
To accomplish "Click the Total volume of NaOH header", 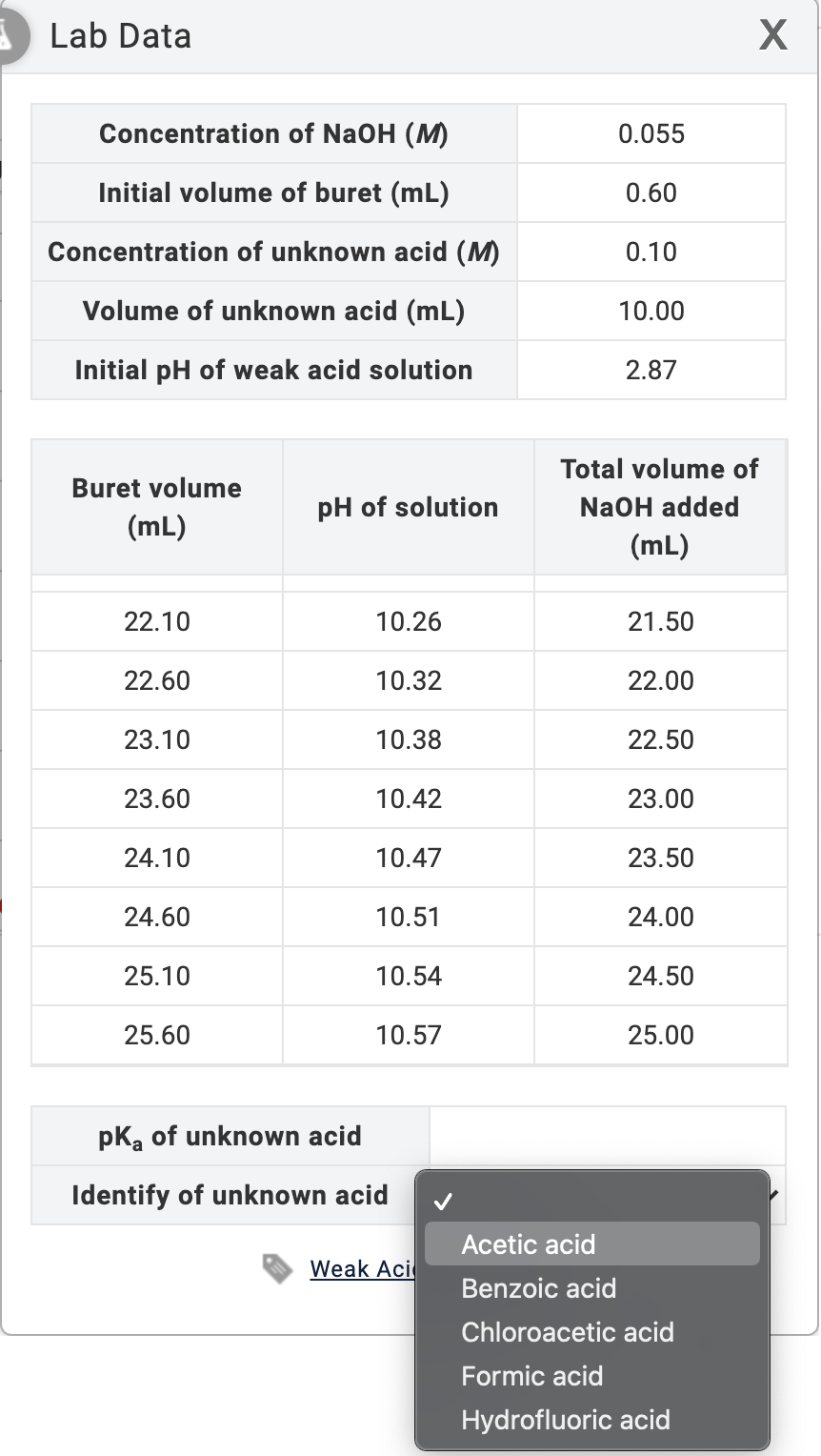I will click(658, 507).
